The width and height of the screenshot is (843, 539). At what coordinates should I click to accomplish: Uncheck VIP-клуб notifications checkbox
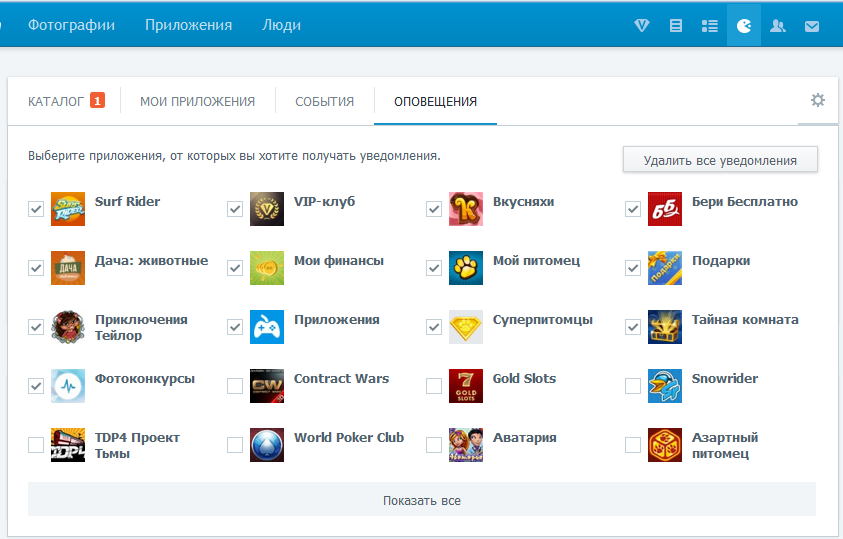(x=235, y=209)
